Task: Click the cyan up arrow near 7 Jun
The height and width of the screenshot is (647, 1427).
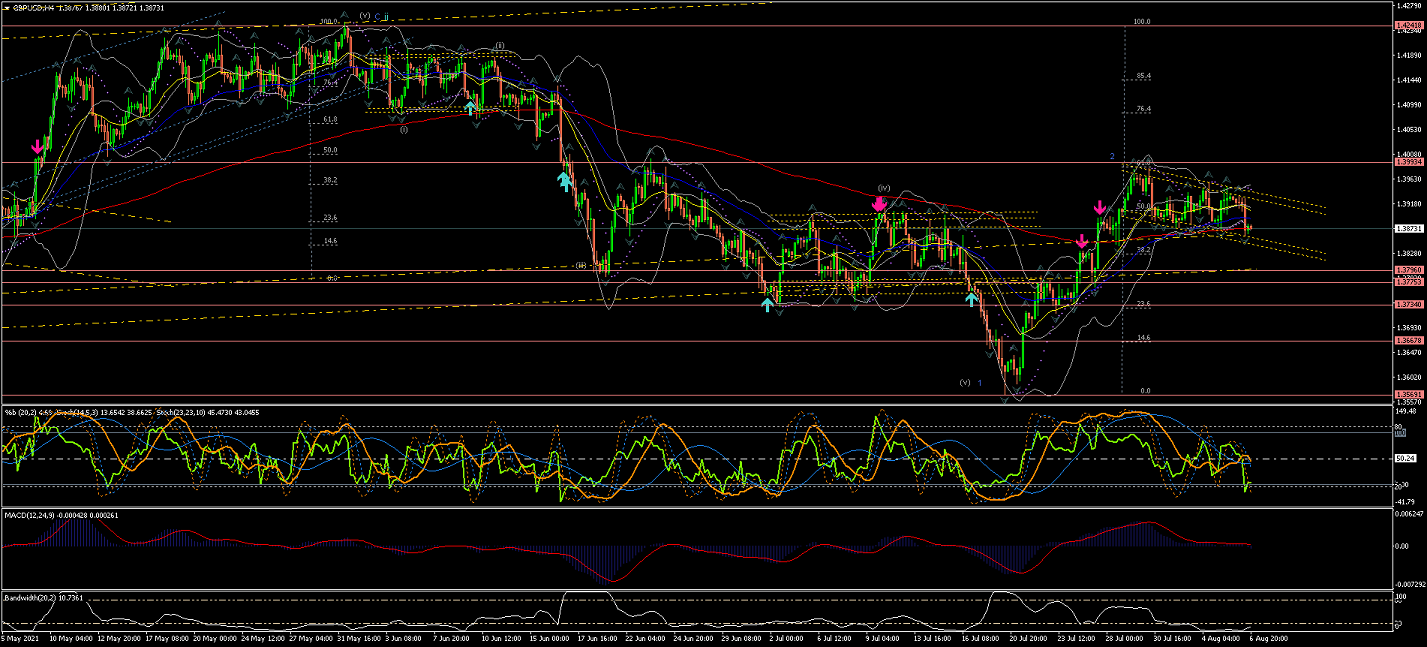Action: (x=470, y=106)
